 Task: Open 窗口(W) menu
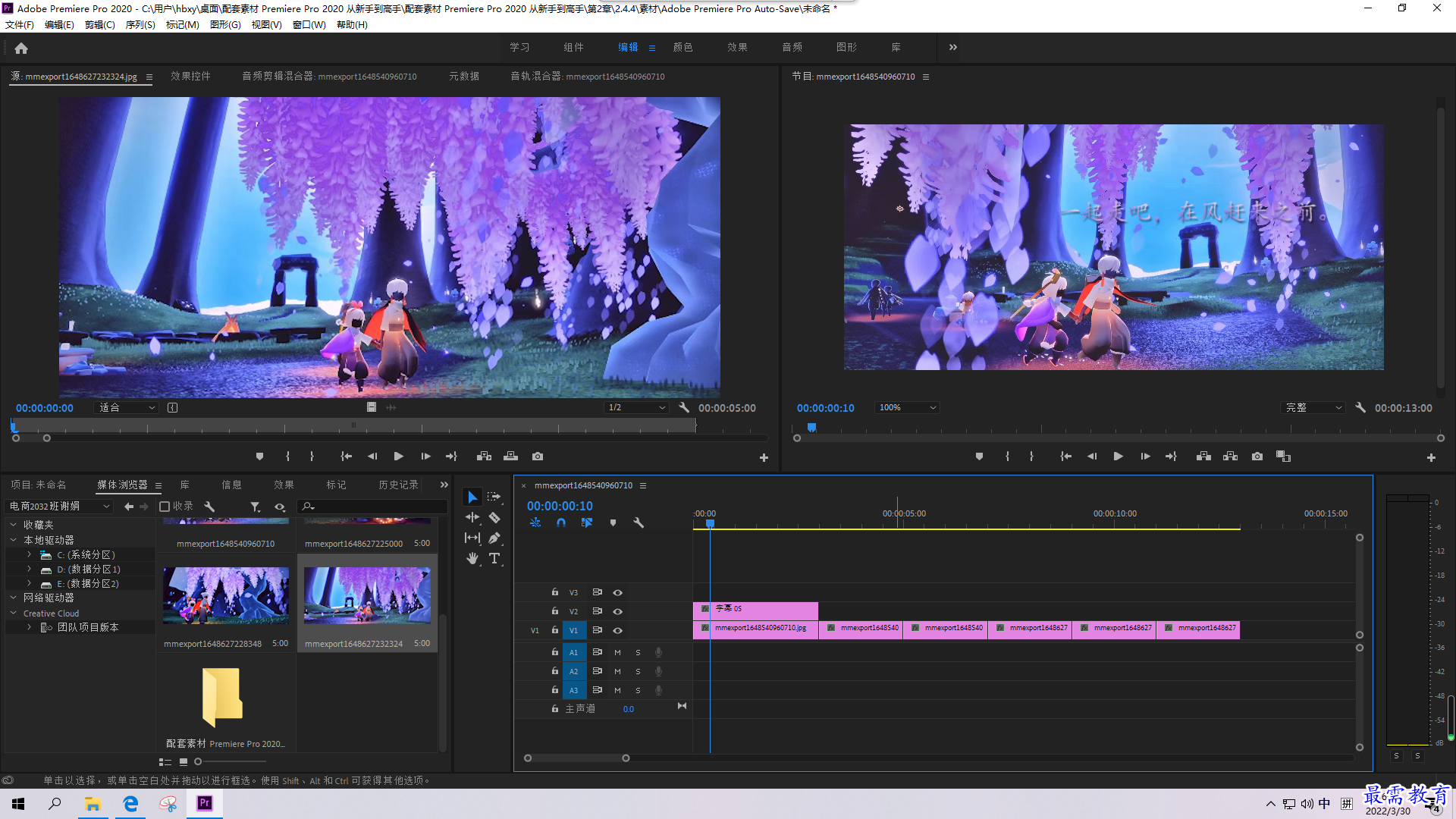[309, 25]
